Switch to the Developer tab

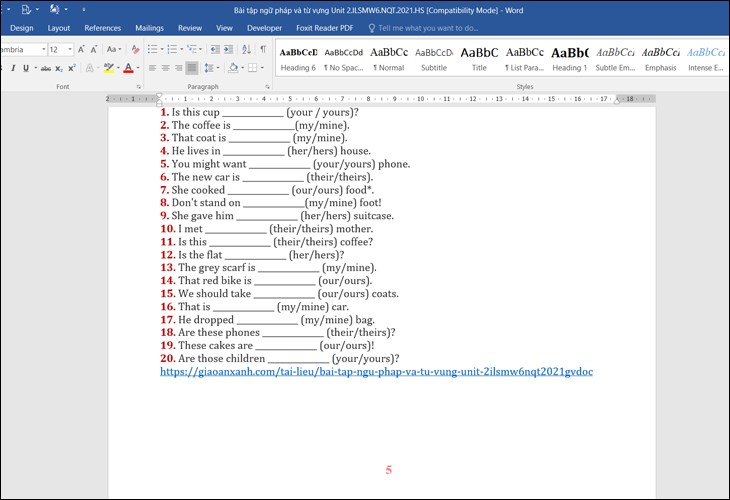[264, 28]
